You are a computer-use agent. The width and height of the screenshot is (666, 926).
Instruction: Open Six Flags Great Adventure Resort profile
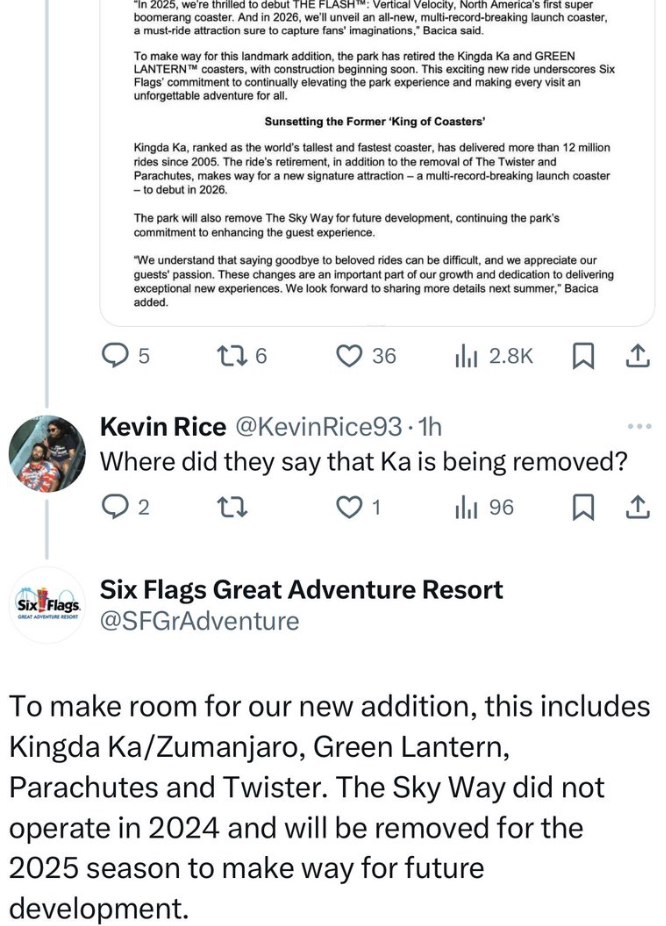click(x=302, y=589)
